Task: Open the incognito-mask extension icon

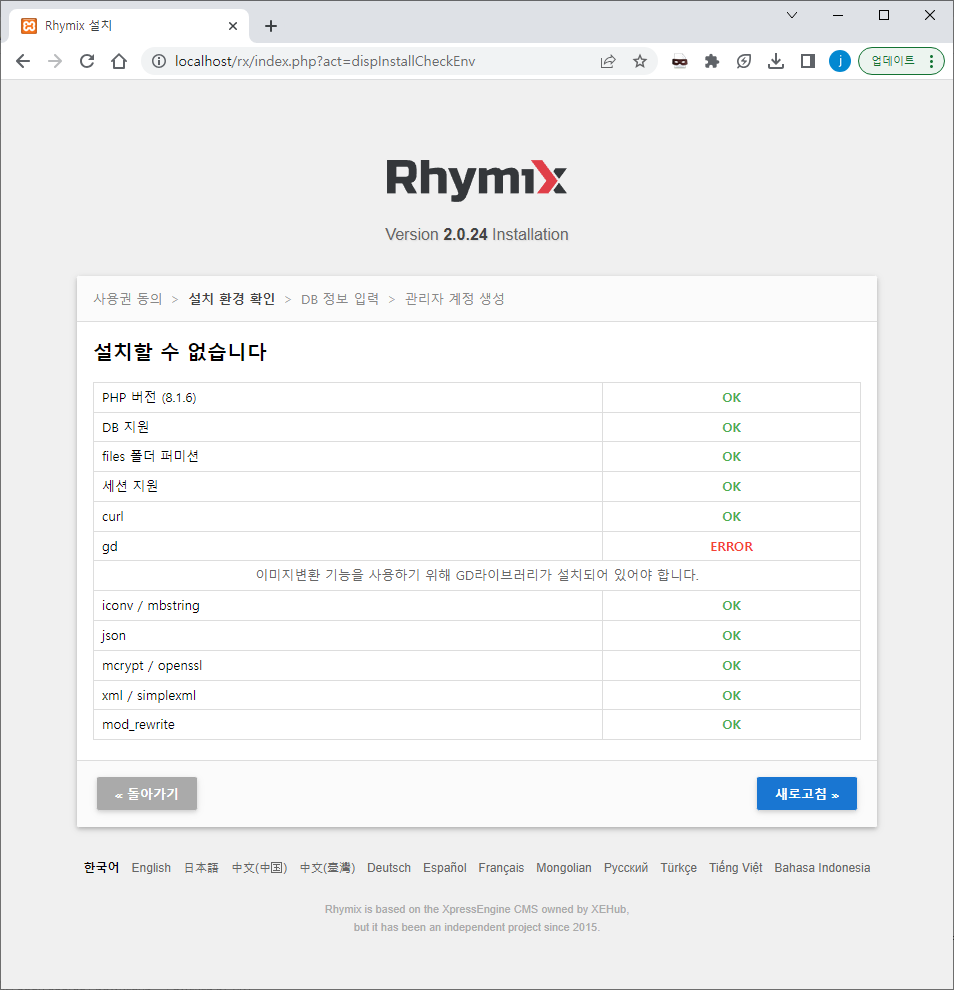Action: [x=679, y=61]
